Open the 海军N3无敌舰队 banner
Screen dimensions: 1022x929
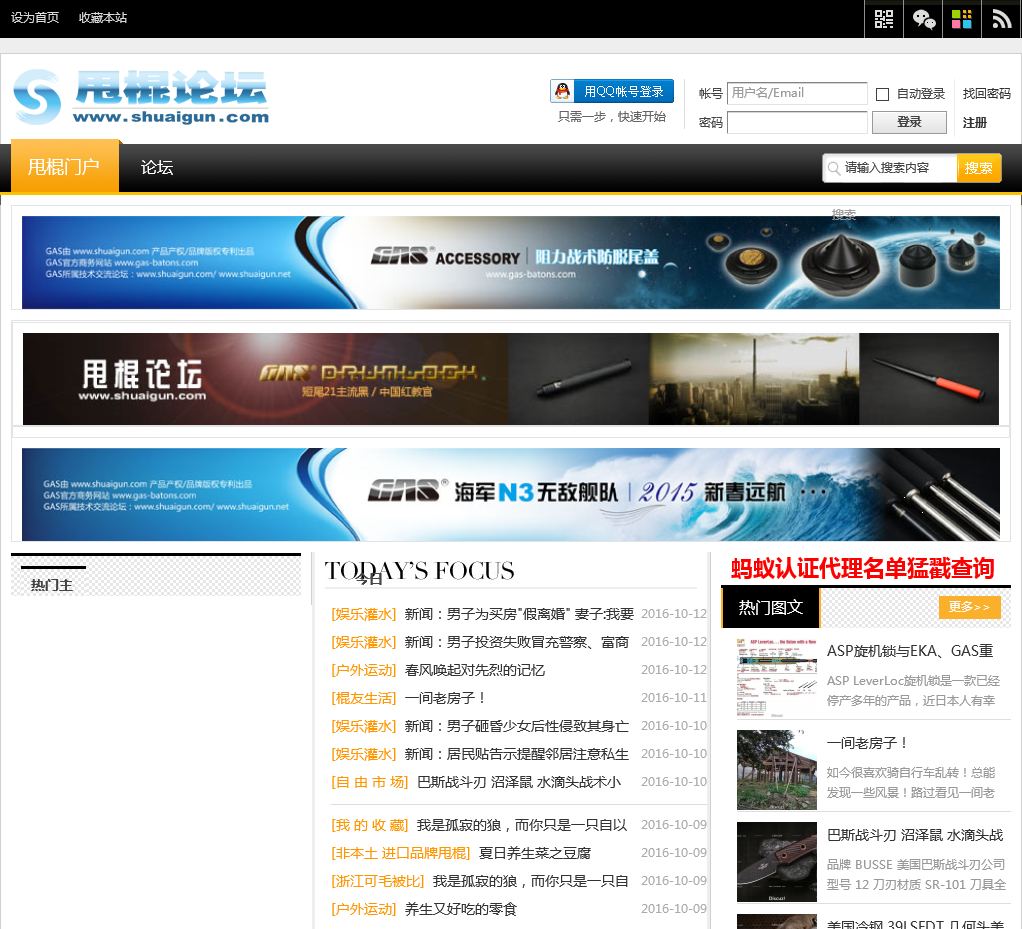click(510, 494)
